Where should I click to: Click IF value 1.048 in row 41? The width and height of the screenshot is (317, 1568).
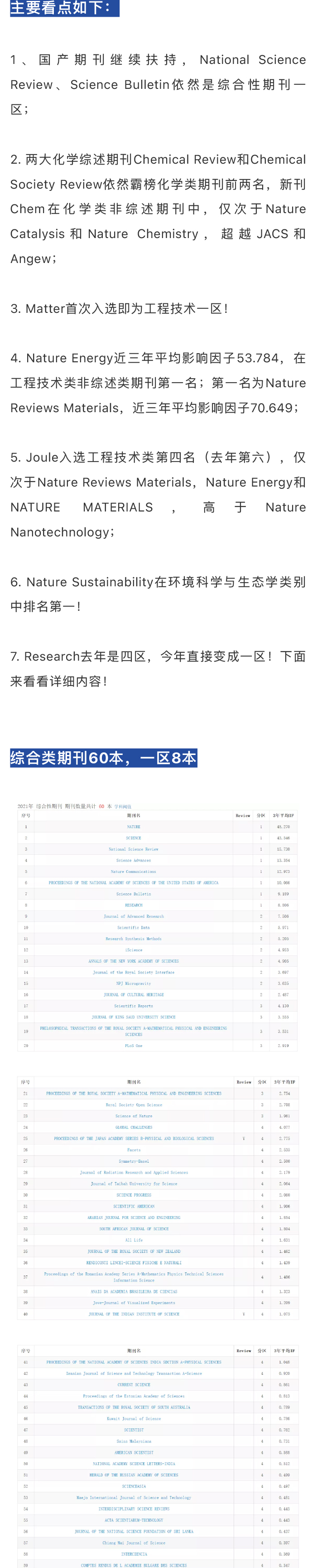(284, 1362)
